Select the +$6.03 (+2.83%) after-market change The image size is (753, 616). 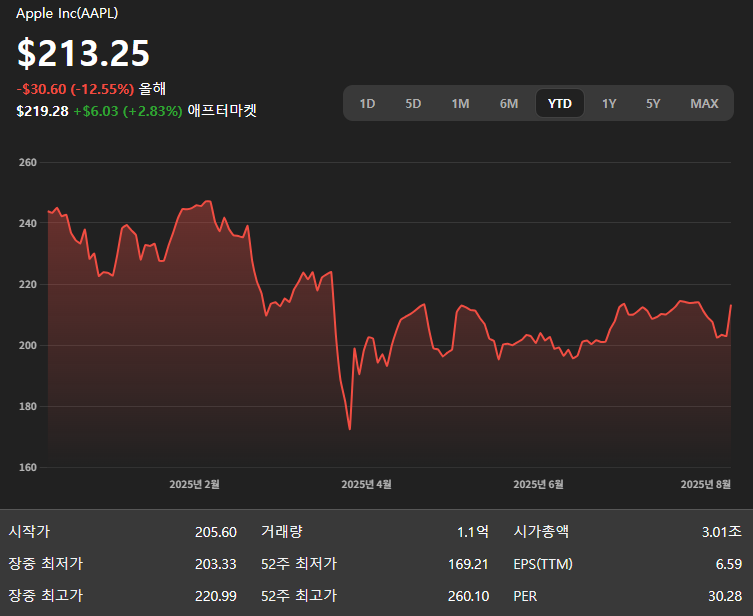click(128, 111)
